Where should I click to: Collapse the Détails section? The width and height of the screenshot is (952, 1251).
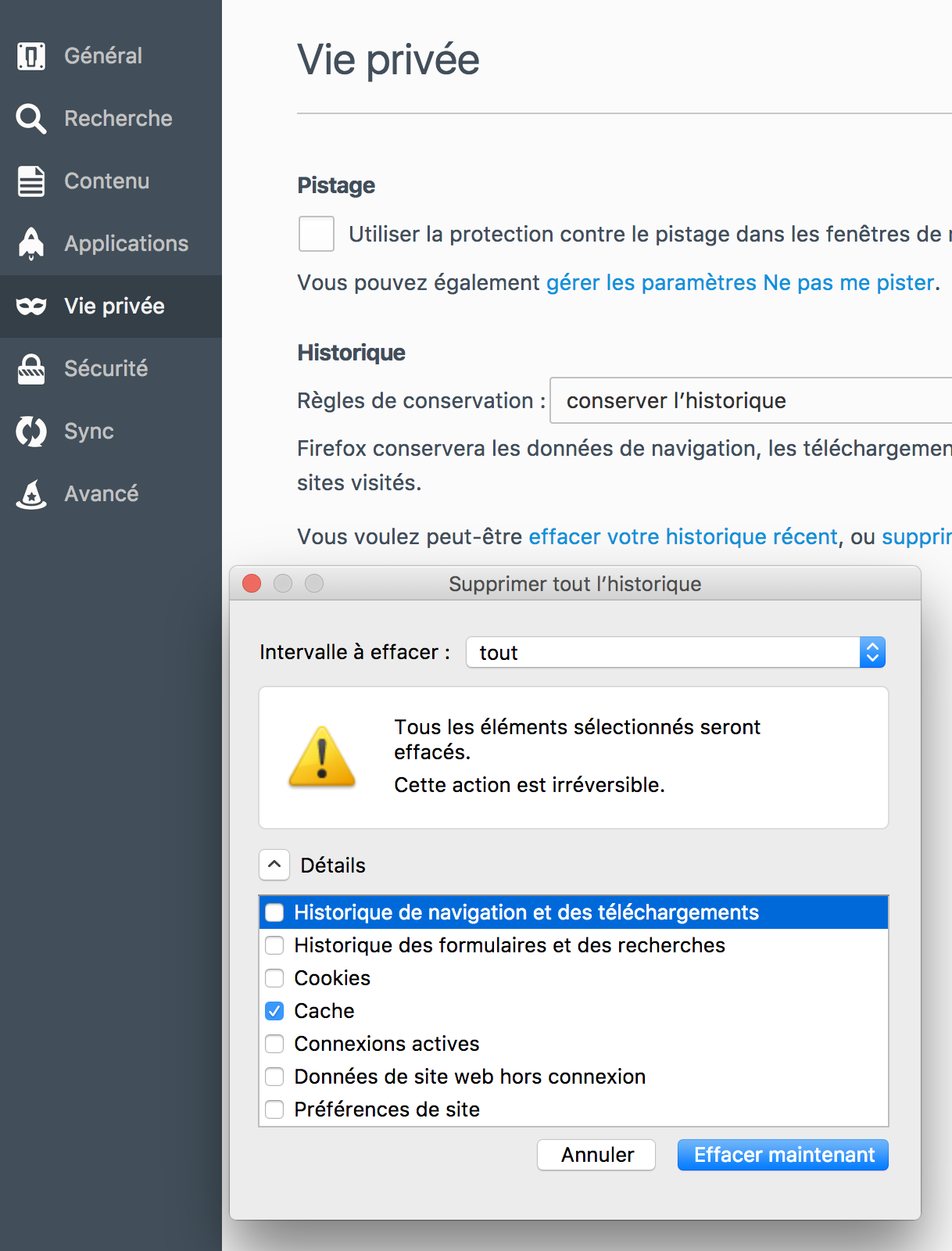(274, 865)
